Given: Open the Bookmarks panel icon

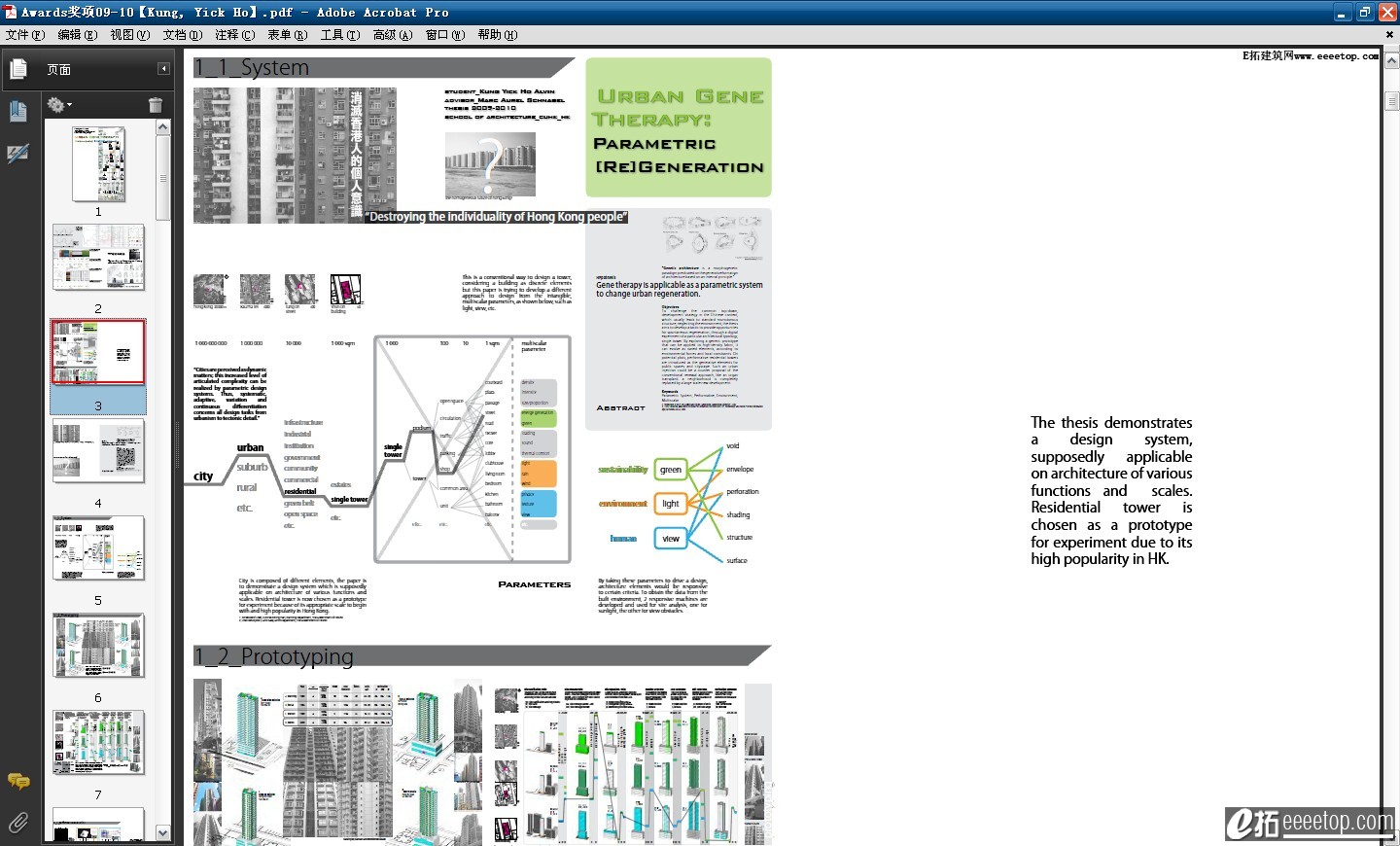Looking at the screenshot, I should [17, 111].
